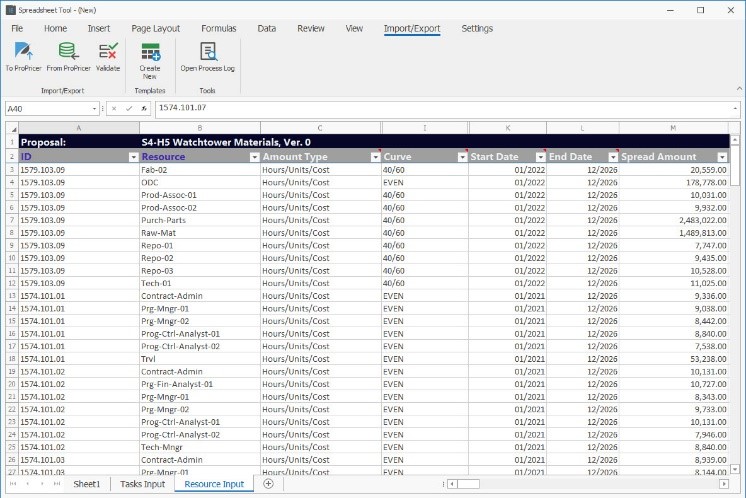Select cell with resource Purch-Parts
Viewport: 746px width, 498px height.
tap(200, 220)
